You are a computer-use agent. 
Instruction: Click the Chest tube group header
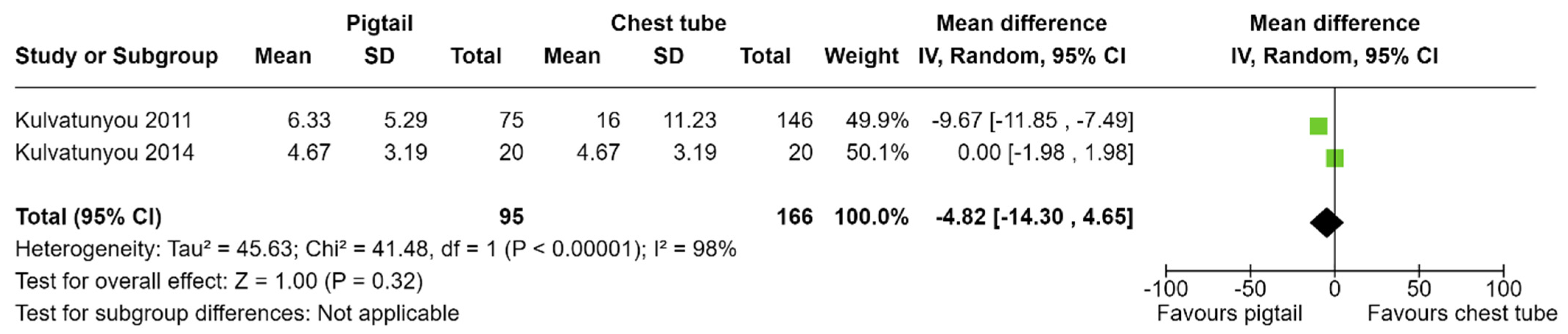coord(668,23)
